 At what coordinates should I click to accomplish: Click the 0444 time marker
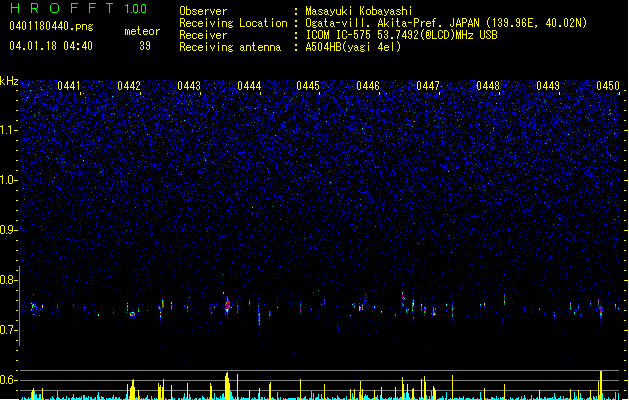pyautogui.click(x=249, y=86)
